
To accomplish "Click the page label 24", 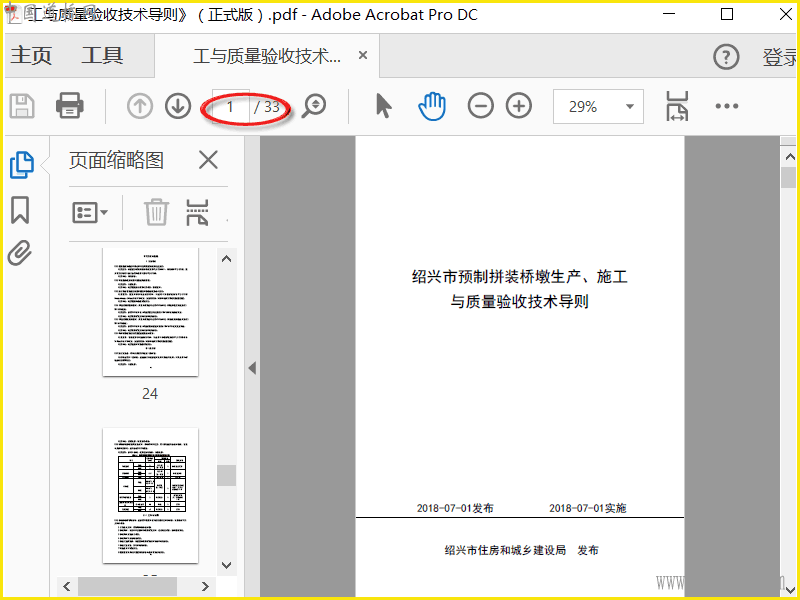I will click(x=150, y=393).
